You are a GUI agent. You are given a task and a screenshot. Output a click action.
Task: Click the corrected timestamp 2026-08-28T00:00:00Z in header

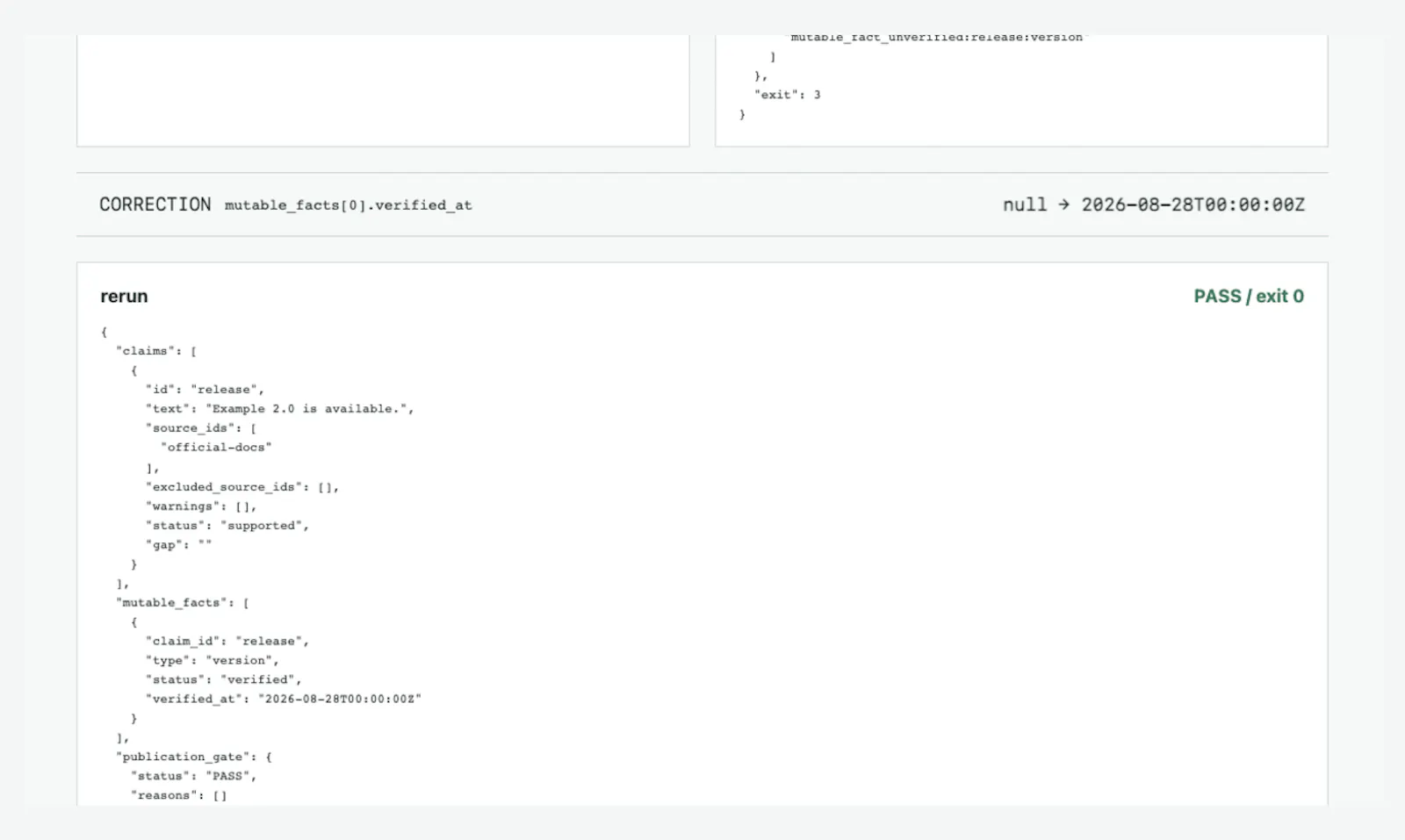1192,205
